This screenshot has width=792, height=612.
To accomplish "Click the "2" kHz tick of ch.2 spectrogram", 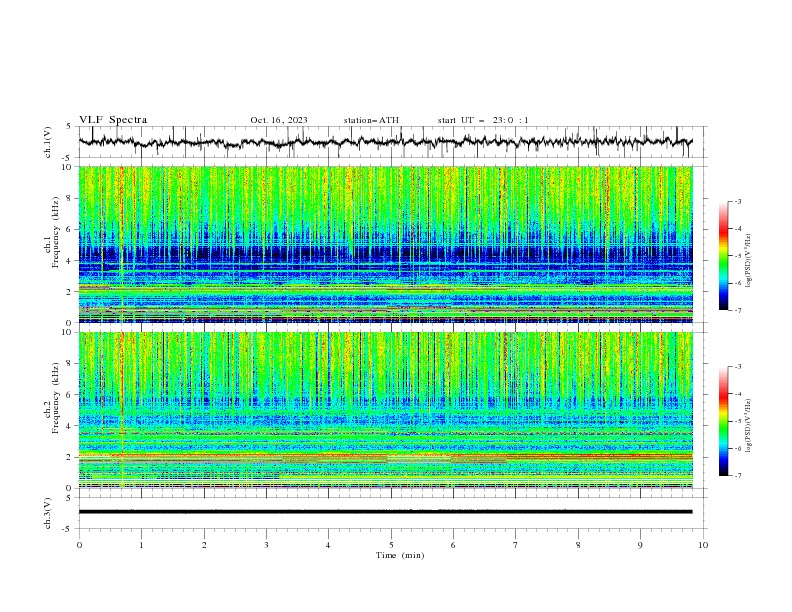I will [x=69, y=457].
